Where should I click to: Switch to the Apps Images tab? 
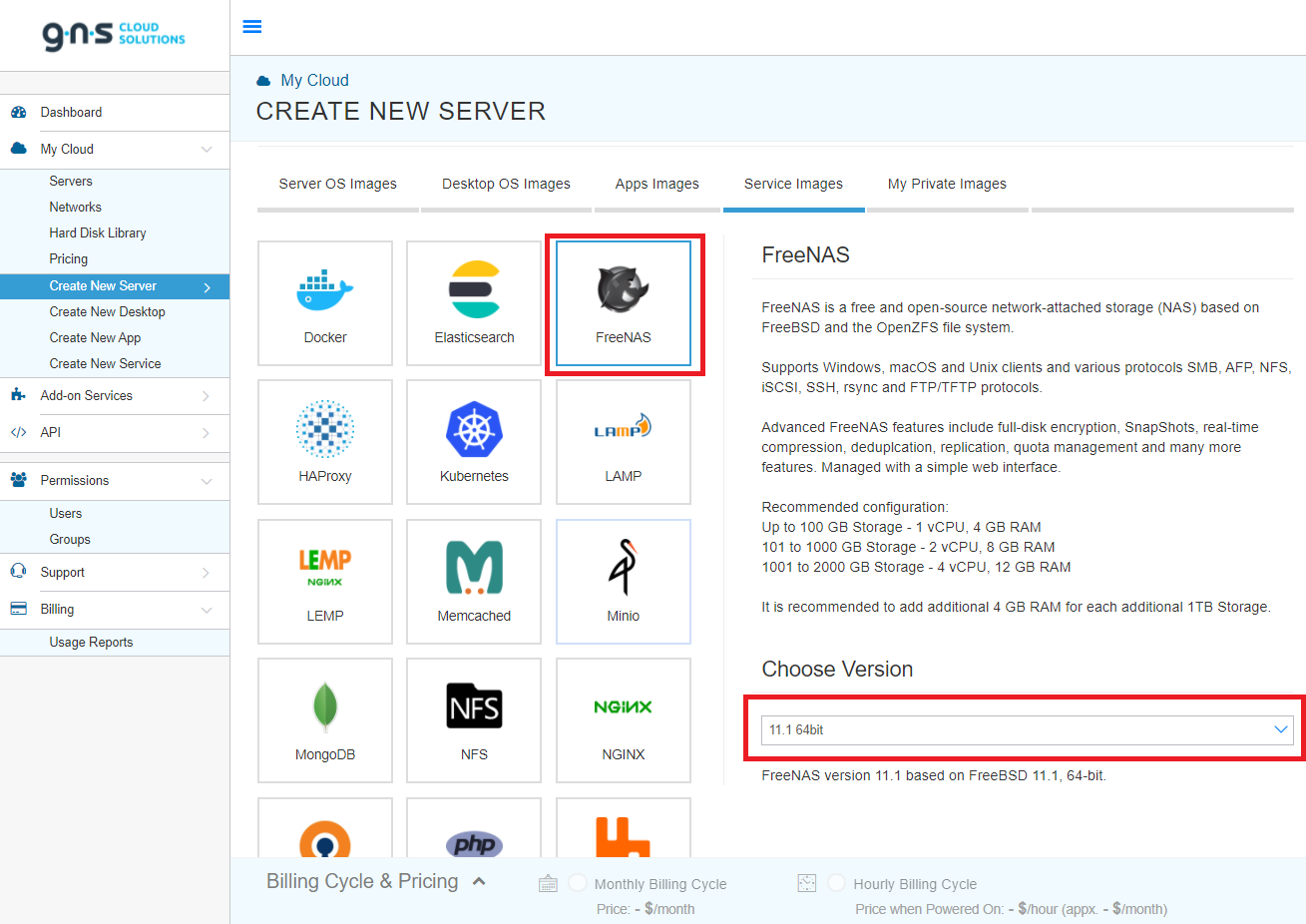click(657, 184)
